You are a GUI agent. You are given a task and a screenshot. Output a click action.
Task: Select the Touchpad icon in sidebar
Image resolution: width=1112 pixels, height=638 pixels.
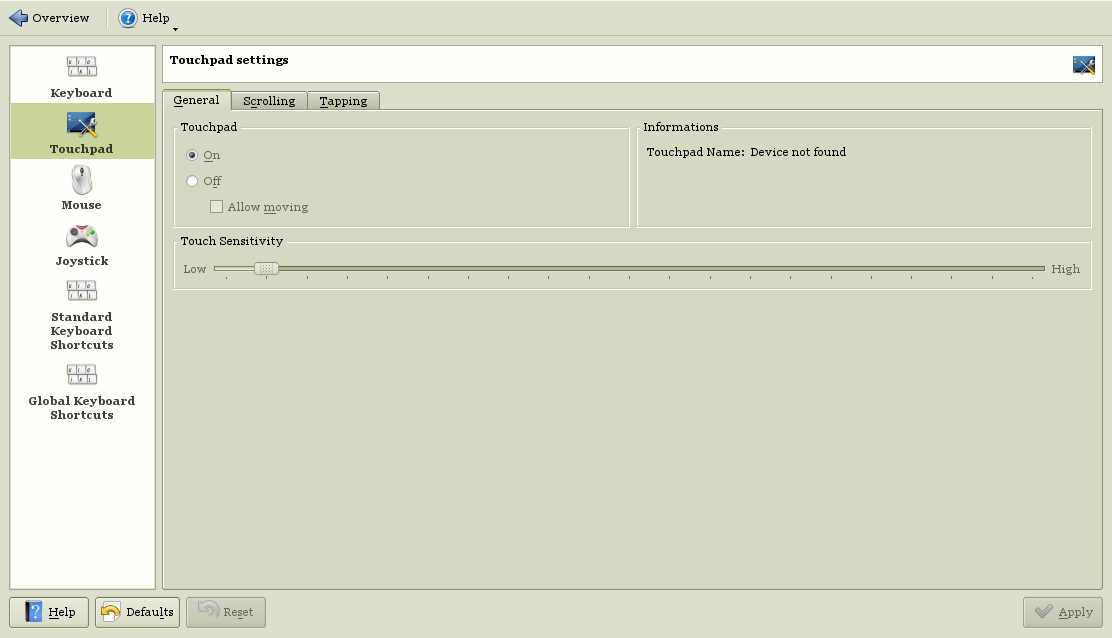point(82,124)
